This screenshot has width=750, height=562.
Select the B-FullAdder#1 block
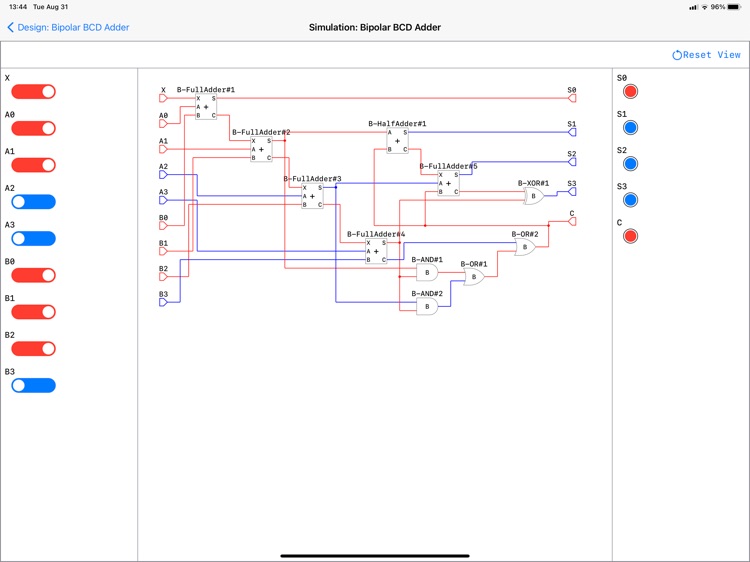[206, 107]
